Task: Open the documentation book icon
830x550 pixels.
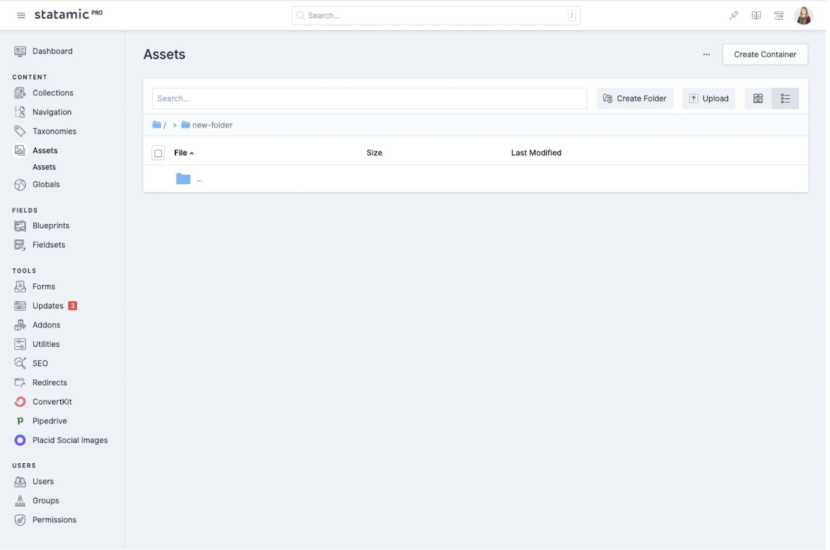Action: point(756,15)
